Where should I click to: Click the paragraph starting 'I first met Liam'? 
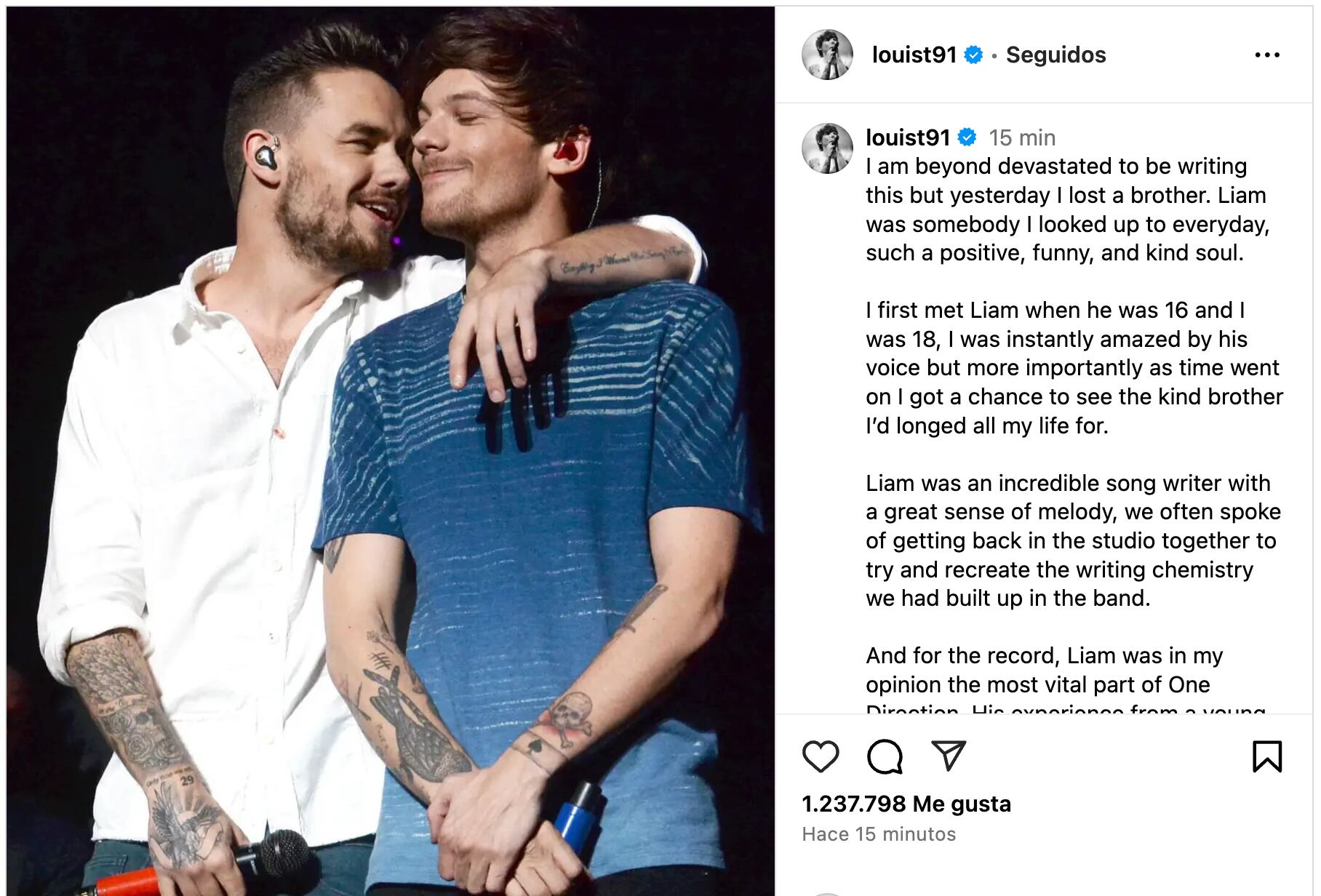click(x=1074, y=367)
